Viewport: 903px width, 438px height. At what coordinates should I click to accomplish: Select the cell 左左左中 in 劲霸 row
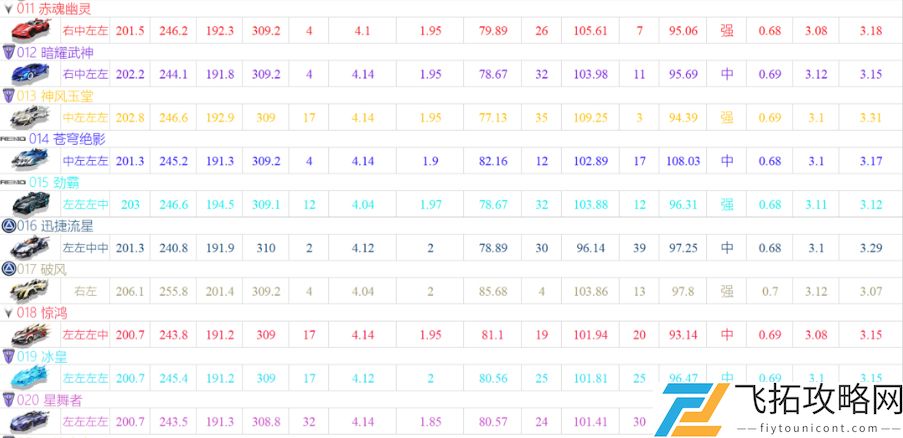pos(85,204)
